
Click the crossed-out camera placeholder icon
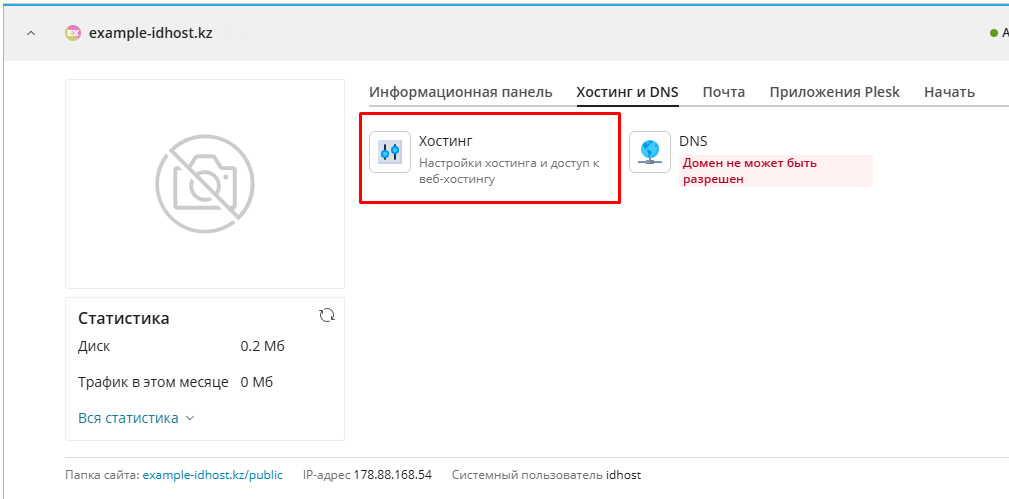tap(205, 184)
